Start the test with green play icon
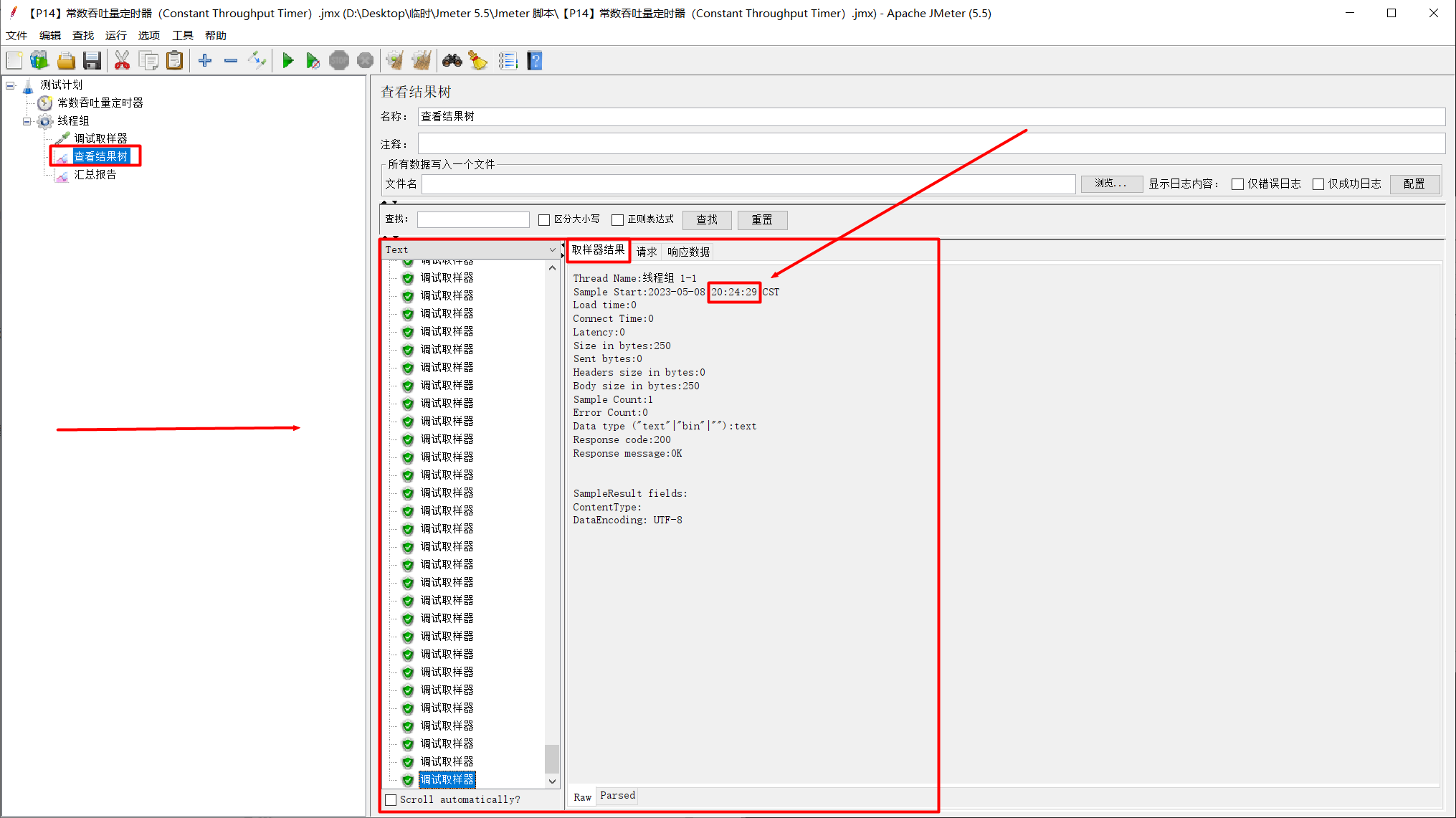1456x818 pixels. point(287,61)
